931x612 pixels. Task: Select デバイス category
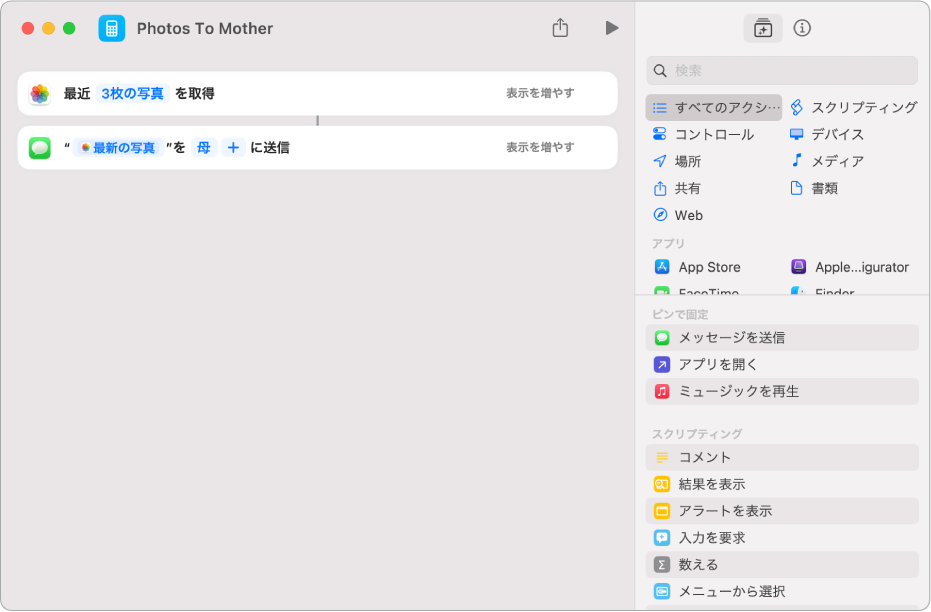(x=826, y=134)
